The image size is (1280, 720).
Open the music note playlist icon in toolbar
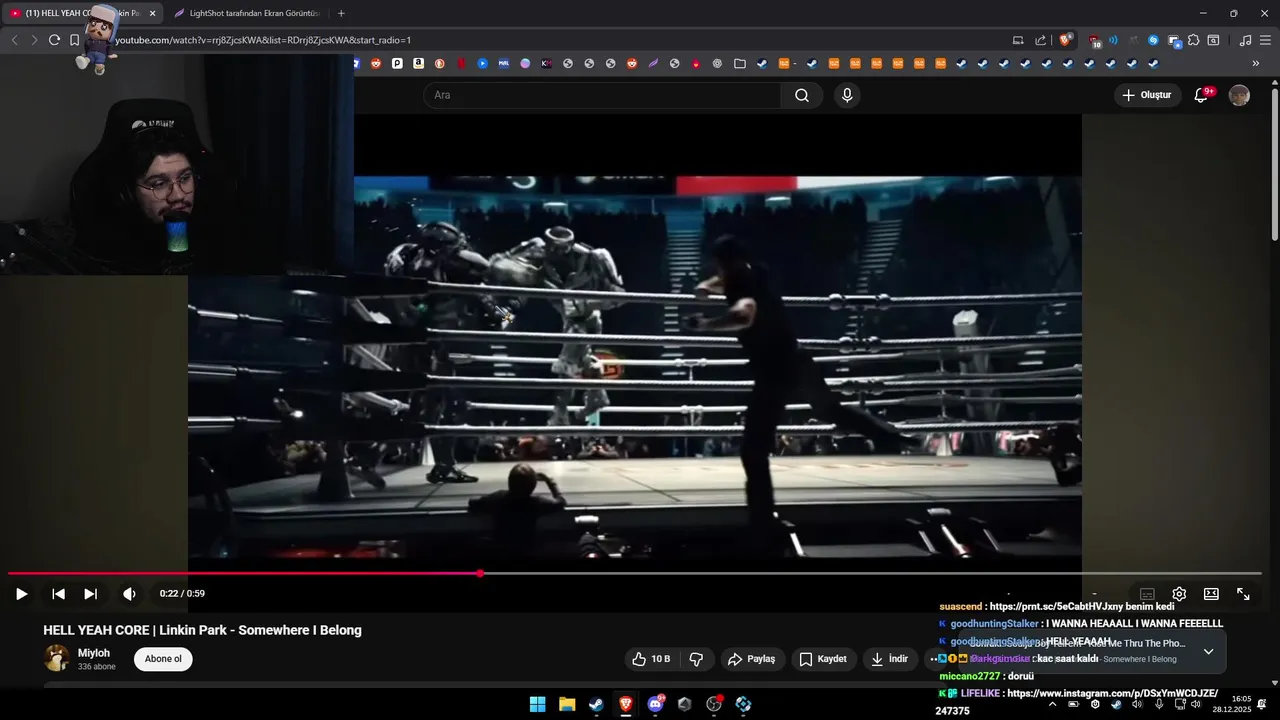[1245, 40]
